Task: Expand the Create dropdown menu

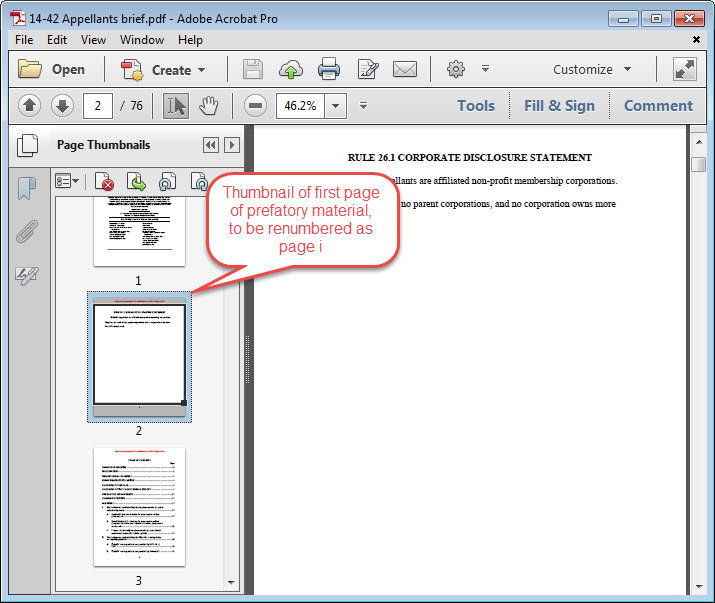Action: (x=164, y=70)
